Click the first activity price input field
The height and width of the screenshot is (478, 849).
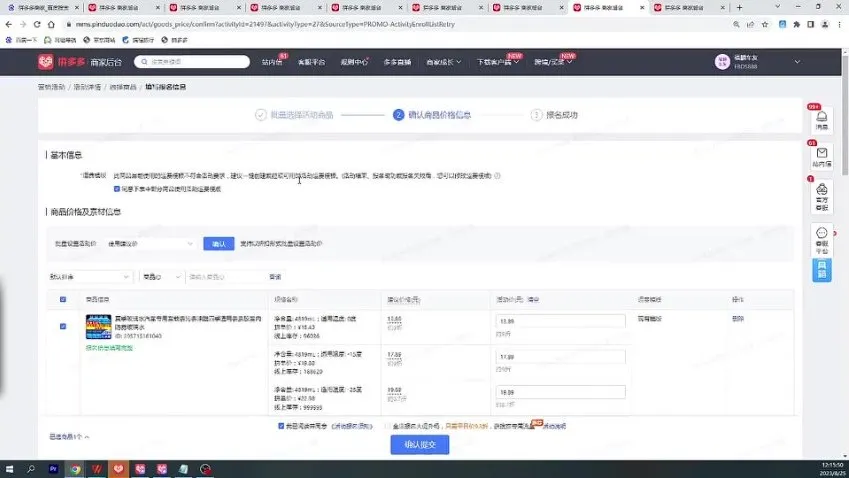[560, 321]
